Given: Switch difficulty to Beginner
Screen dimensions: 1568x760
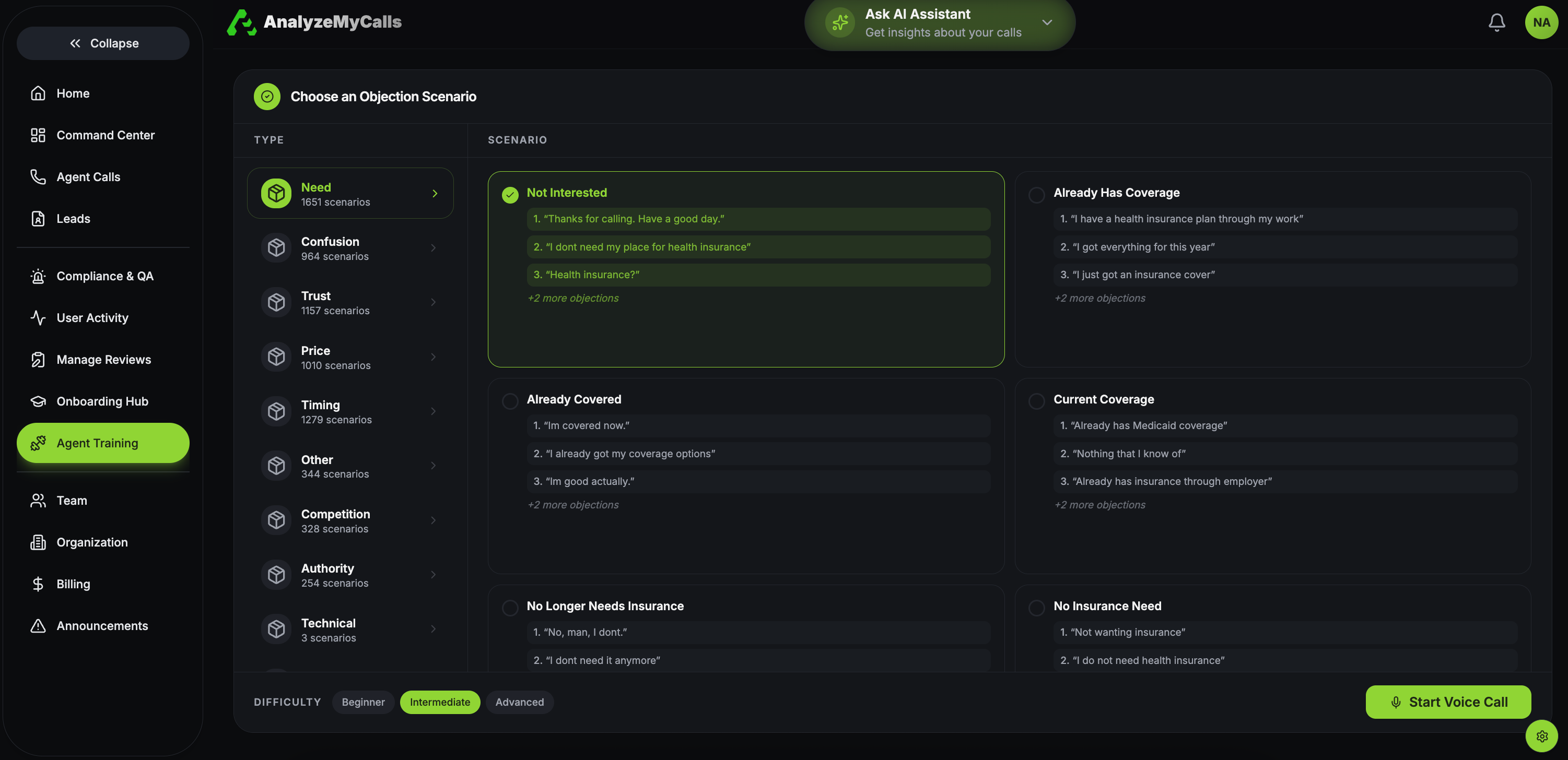Looking at the screenshot, I should pos(363,702).
